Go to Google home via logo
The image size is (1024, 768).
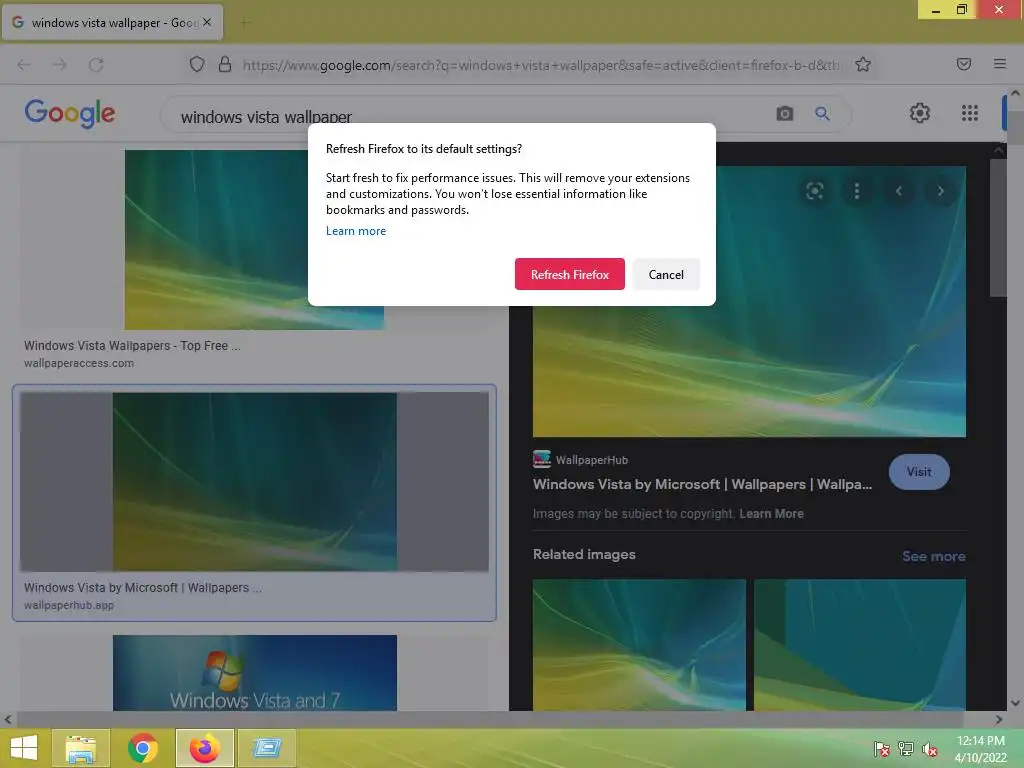70,114
